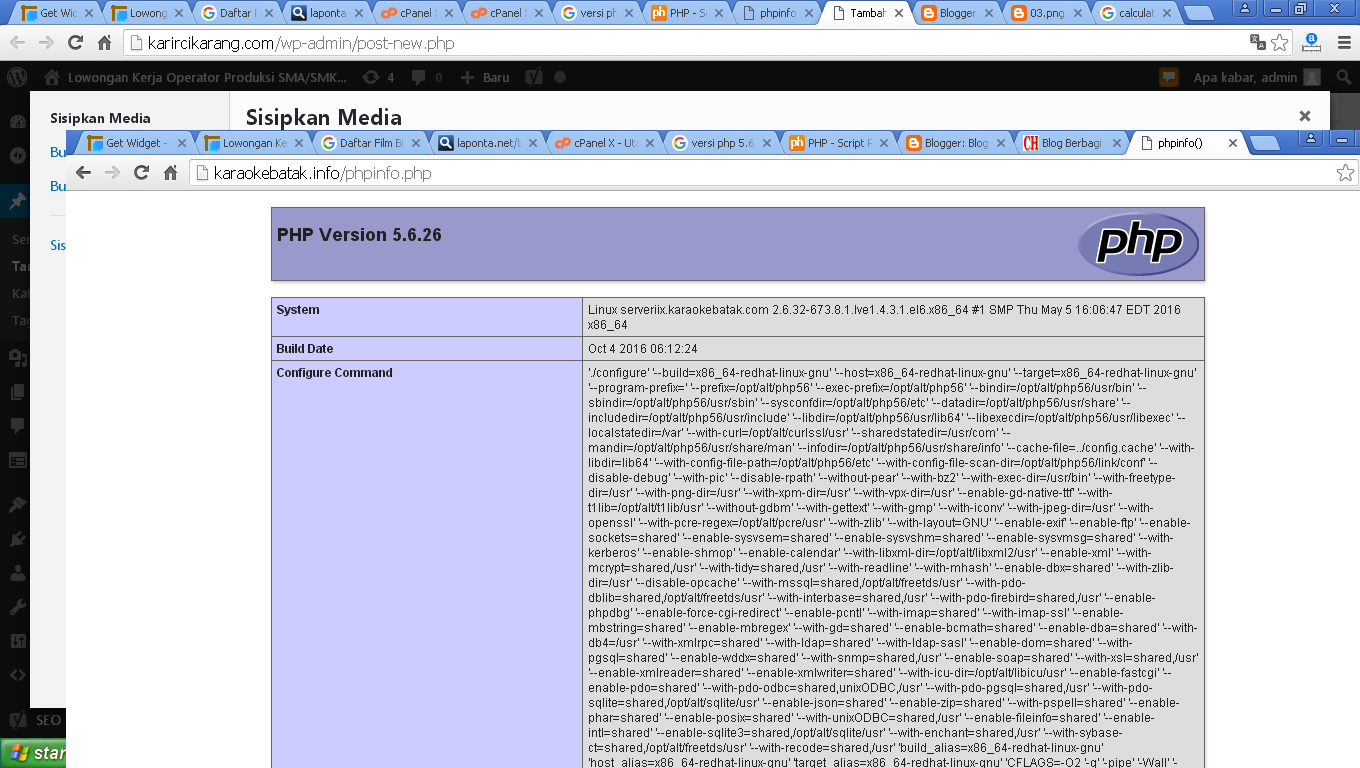This screenshot has height=768, width=1360.
Task: Open Comments icon in WordPress sidebar
Action: [17, 425]
